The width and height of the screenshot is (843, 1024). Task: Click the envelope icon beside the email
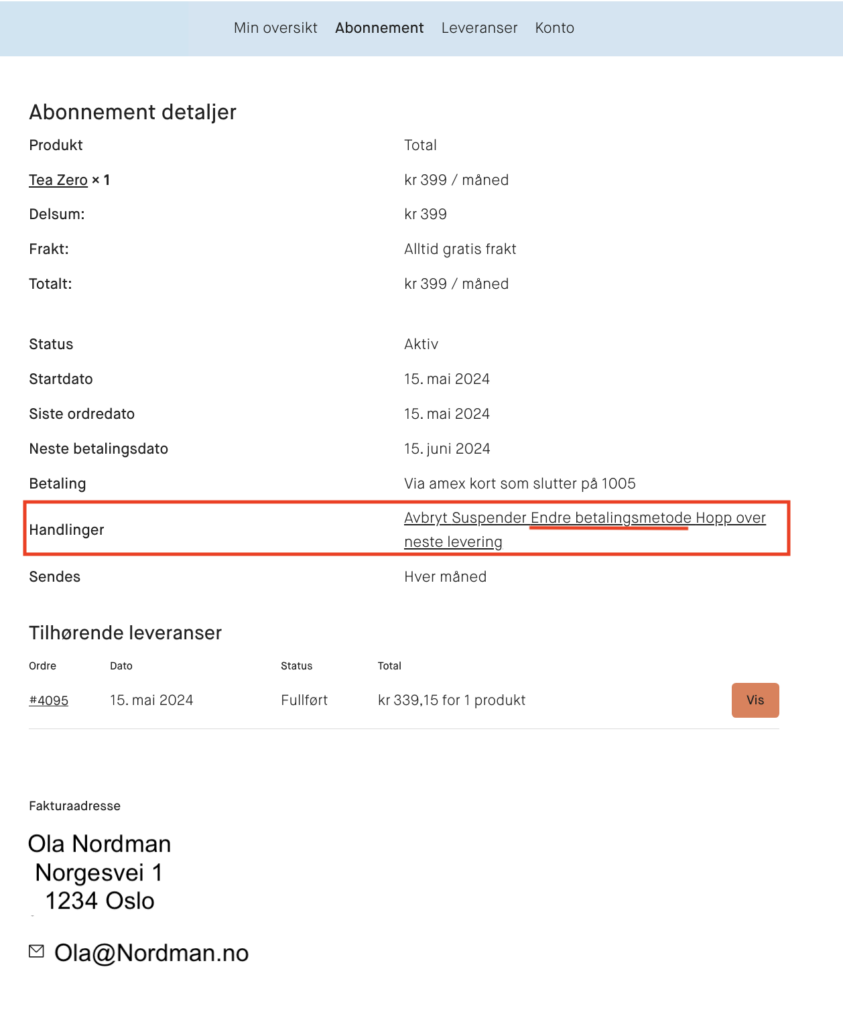click(37, 952)
